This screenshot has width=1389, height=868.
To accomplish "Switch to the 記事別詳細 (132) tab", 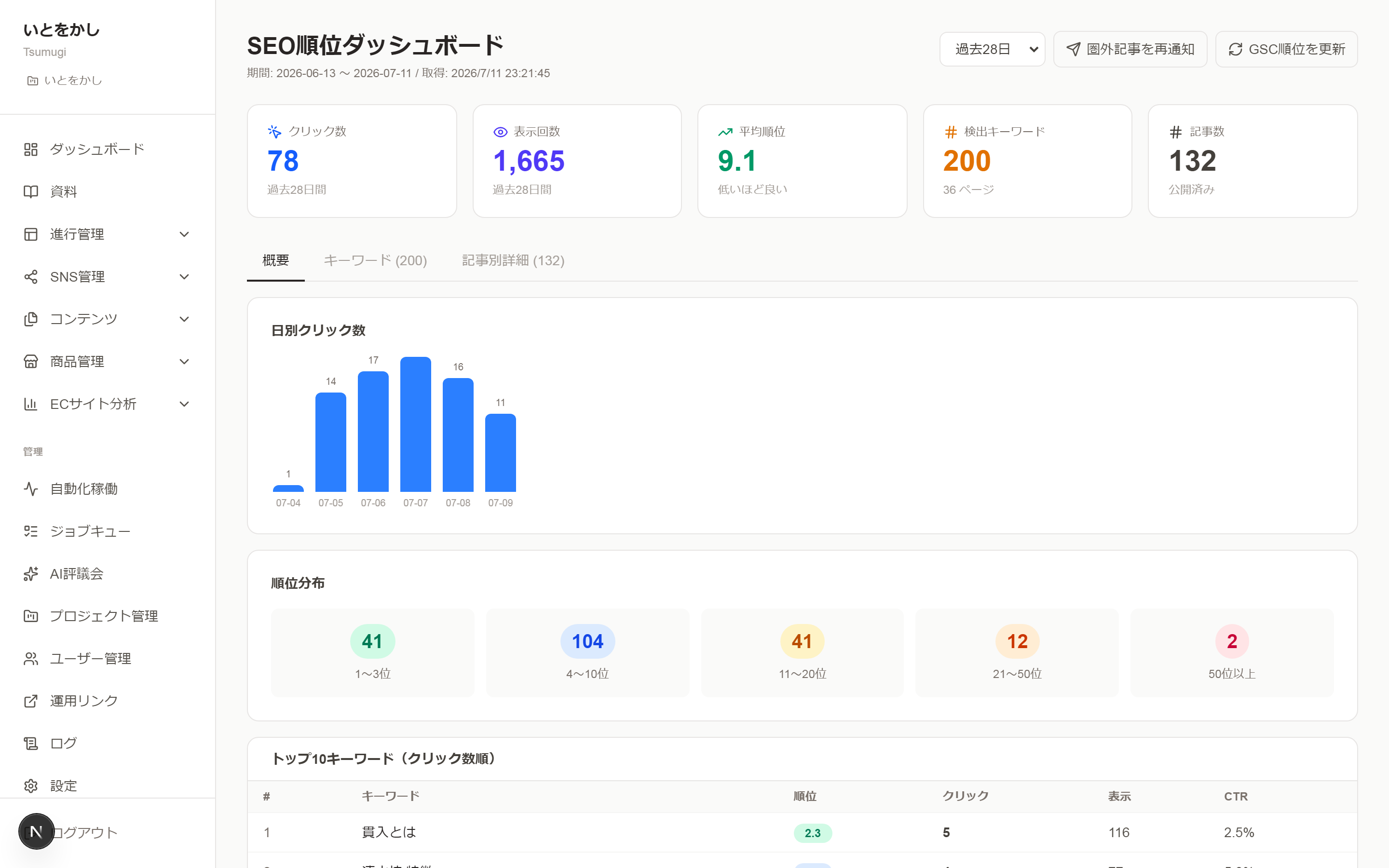I will pos(513,260).
